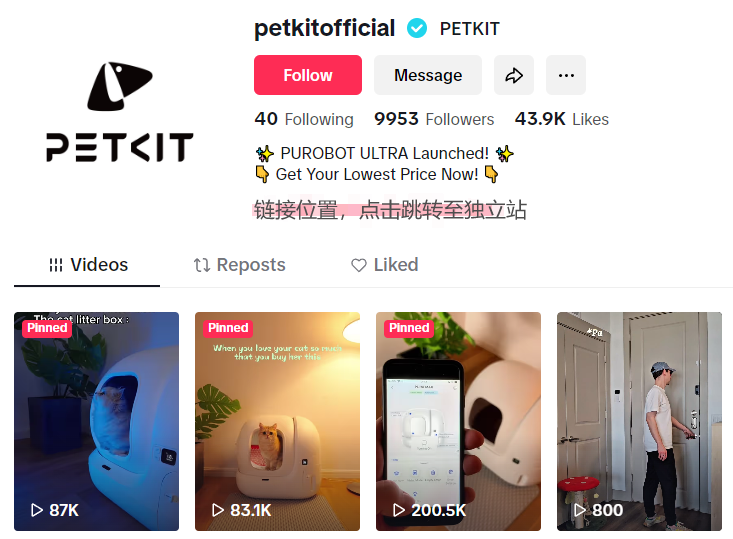The height and width of the screenshot is (539, 733).
Task: Click the 43.9K Likes count
Action: [561, 119]
